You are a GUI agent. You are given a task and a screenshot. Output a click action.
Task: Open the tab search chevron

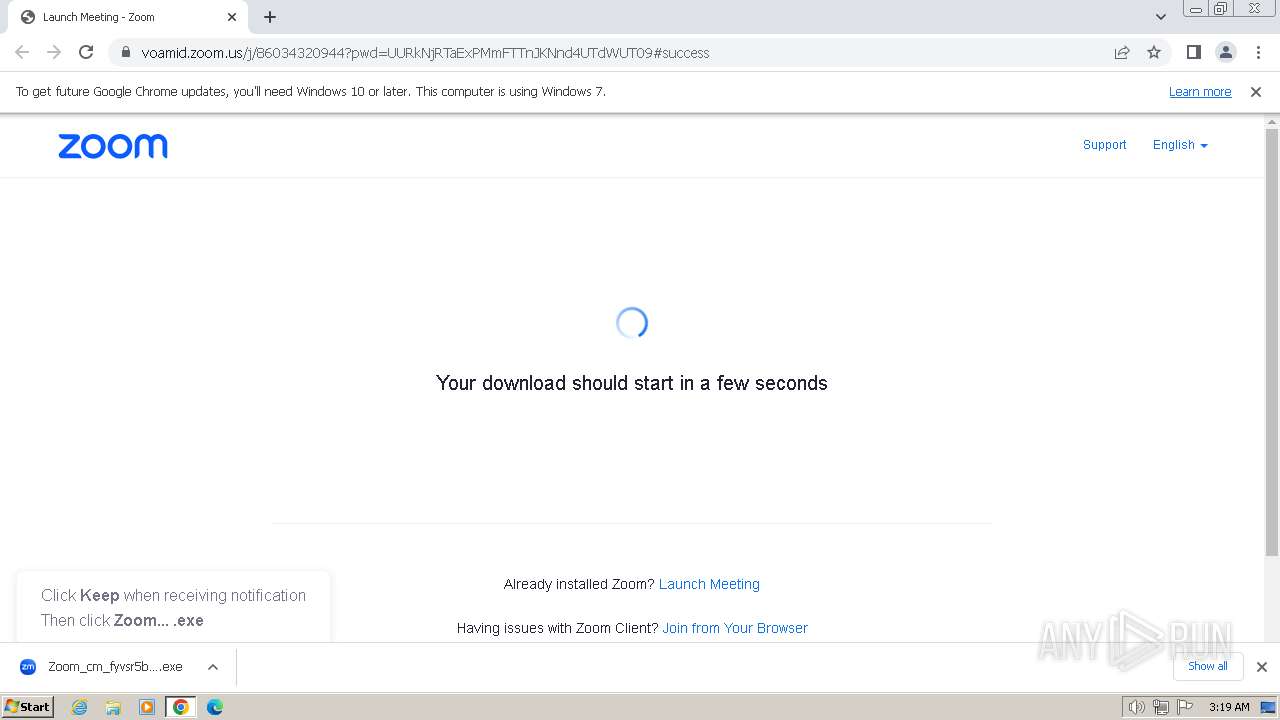point(1160,17)
